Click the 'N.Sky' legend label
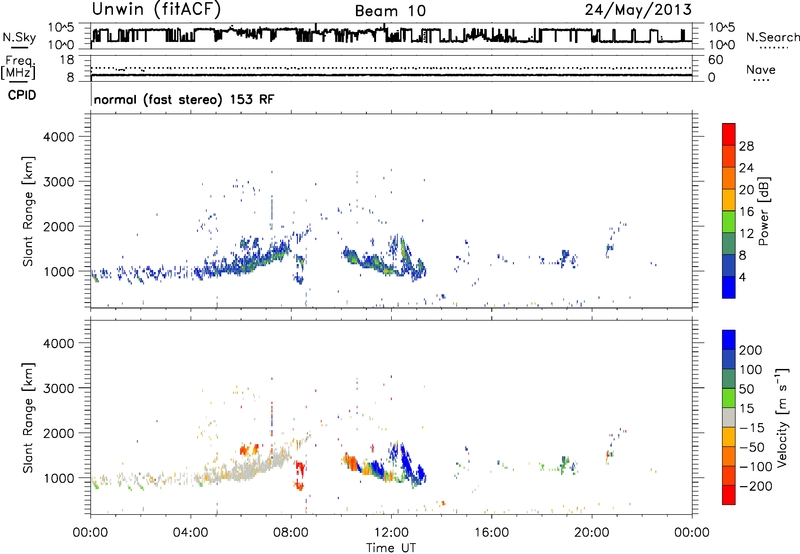The width and height of the screenshot is (800, 554). tap(19, 37)
